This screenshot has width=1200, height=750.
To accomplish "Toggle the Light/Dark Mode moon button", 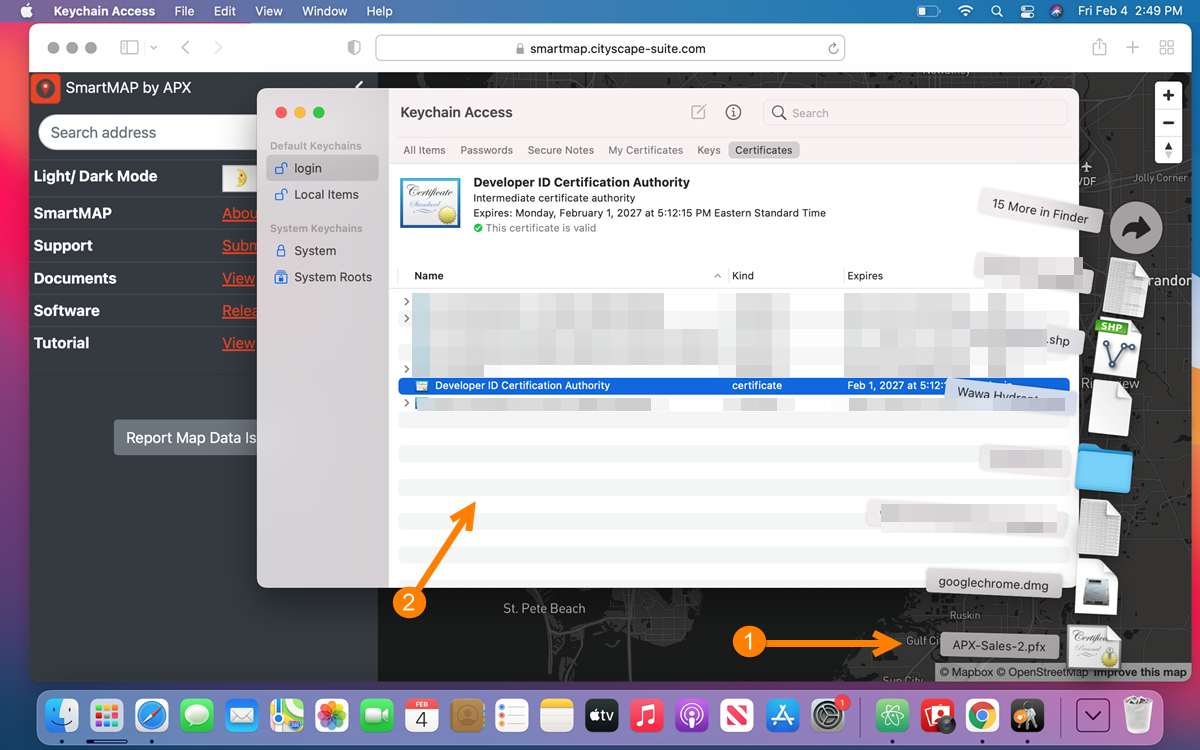I will click(x=239, y=178).
